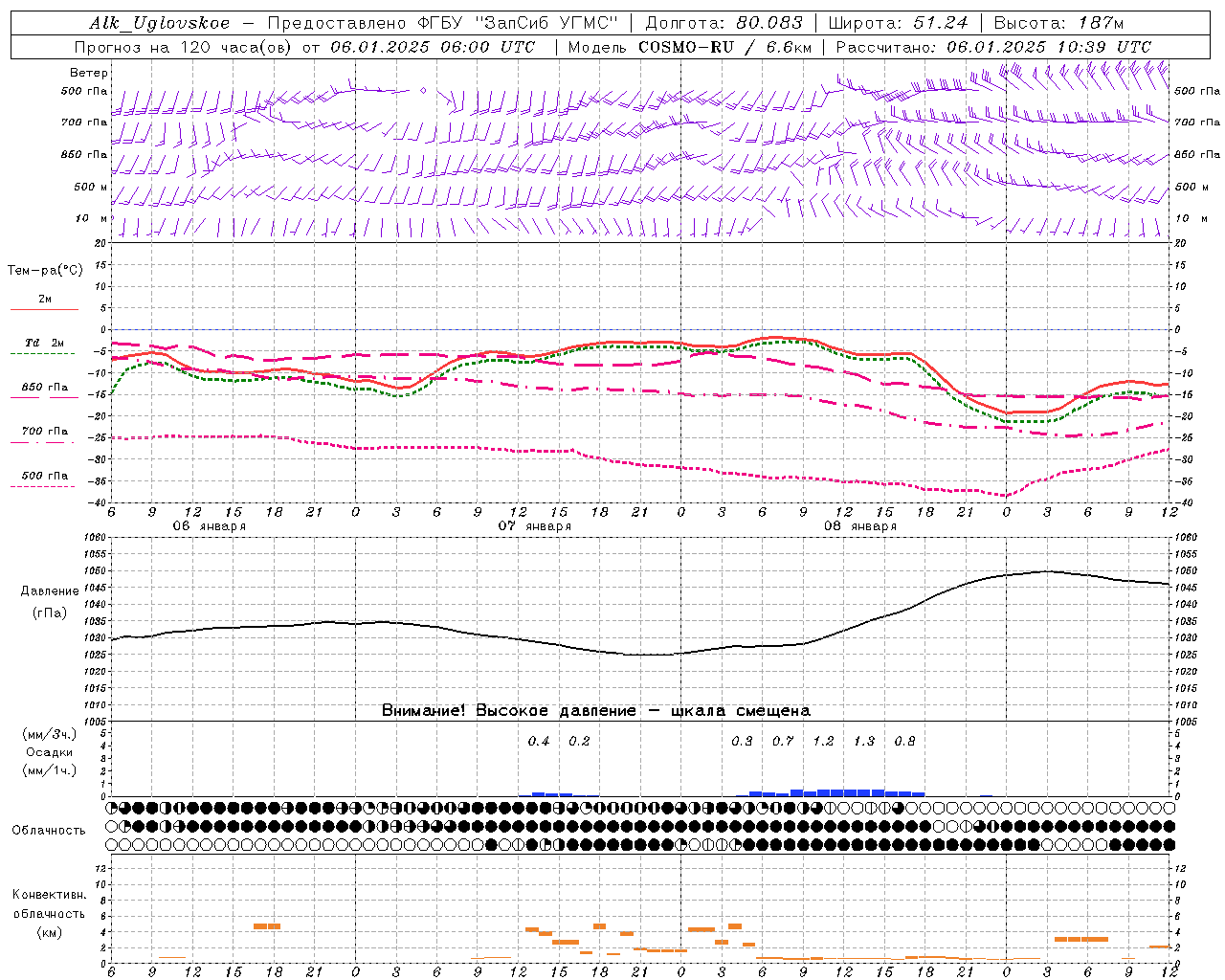Click the 1.3 precipitation amount value

pos(864,742)
